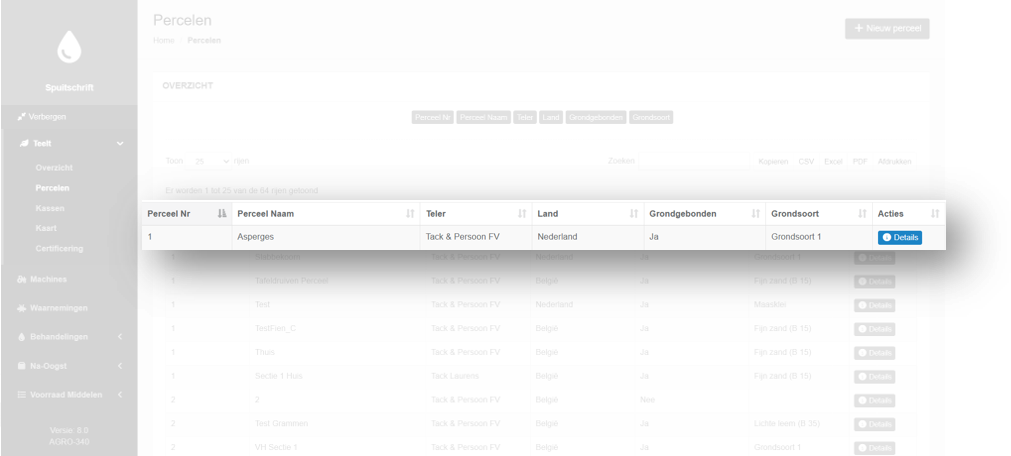Click the Sectie 1 Huis name cell
Image resolution: width=1011 pixels, height=456 pixels.
(279, 376)
